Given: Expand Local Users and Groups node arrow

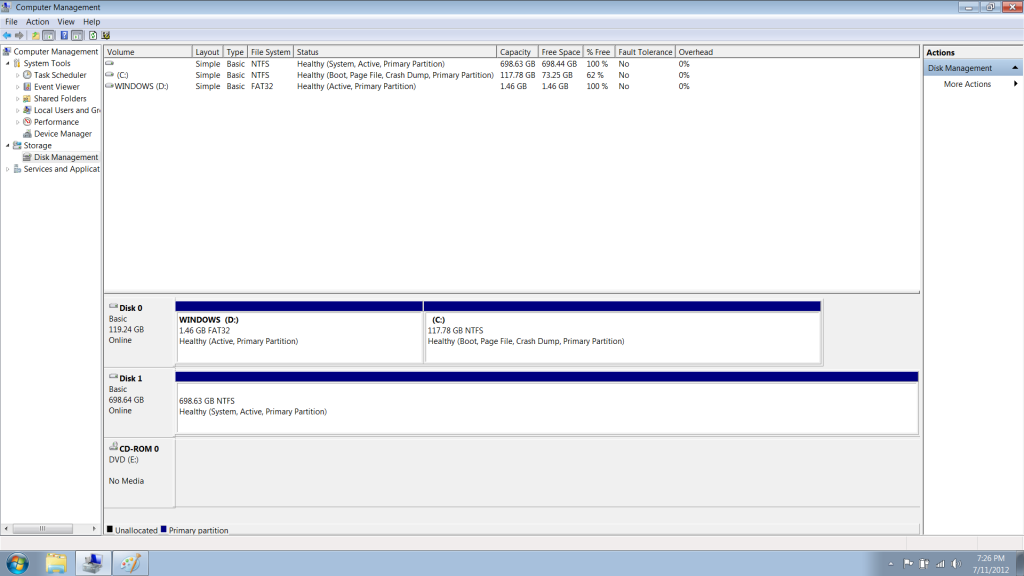Looking at the screenshot, I should [x=18, y=110].
